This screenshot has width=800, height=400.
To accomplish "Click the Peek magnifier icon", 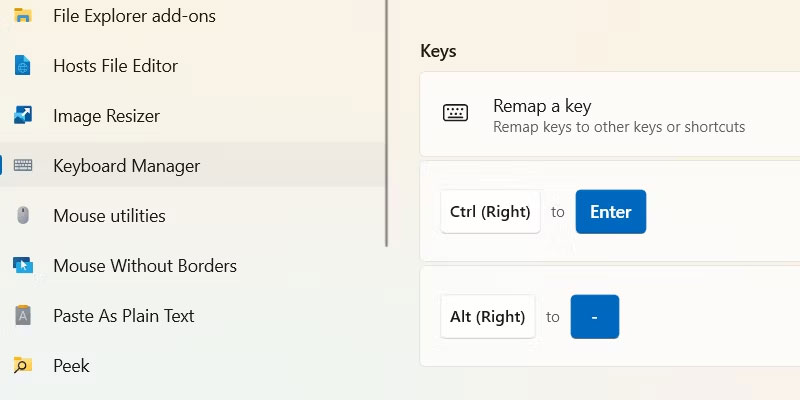I will (x=23, y=366).
